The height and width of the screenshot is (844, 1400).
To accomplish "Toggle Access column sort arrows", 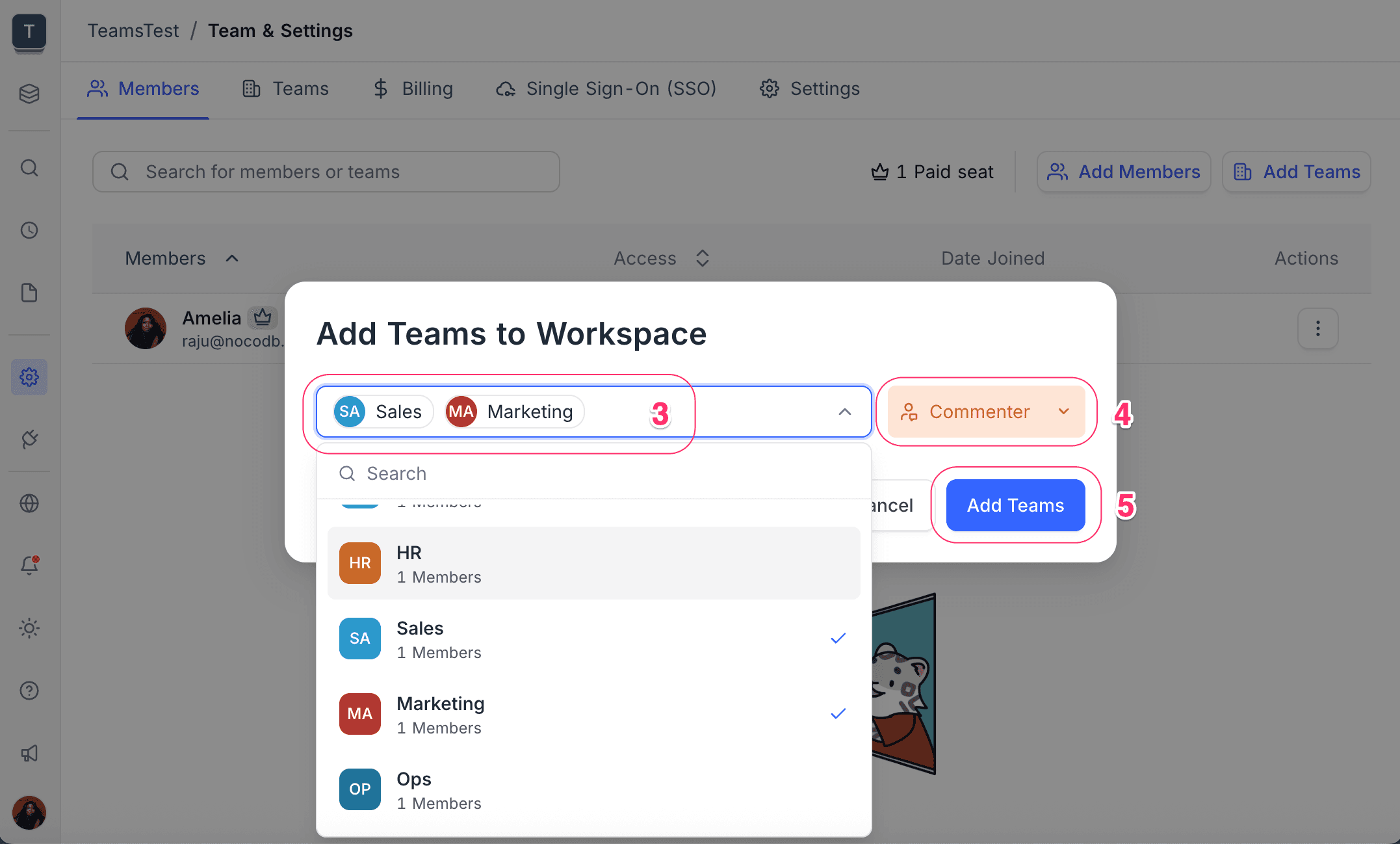I will [x=702, y=258].
